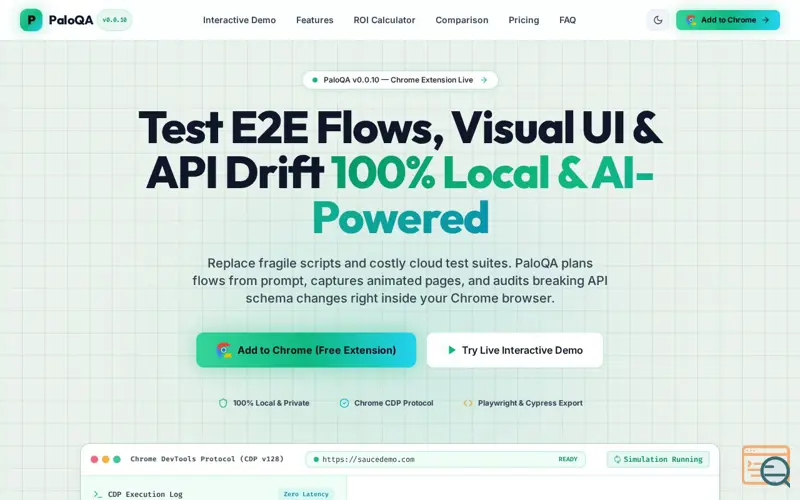Click the terminal prompt icon by CDP Execution Log
This screenshot has width=800, height=500.
click(98, 494)
